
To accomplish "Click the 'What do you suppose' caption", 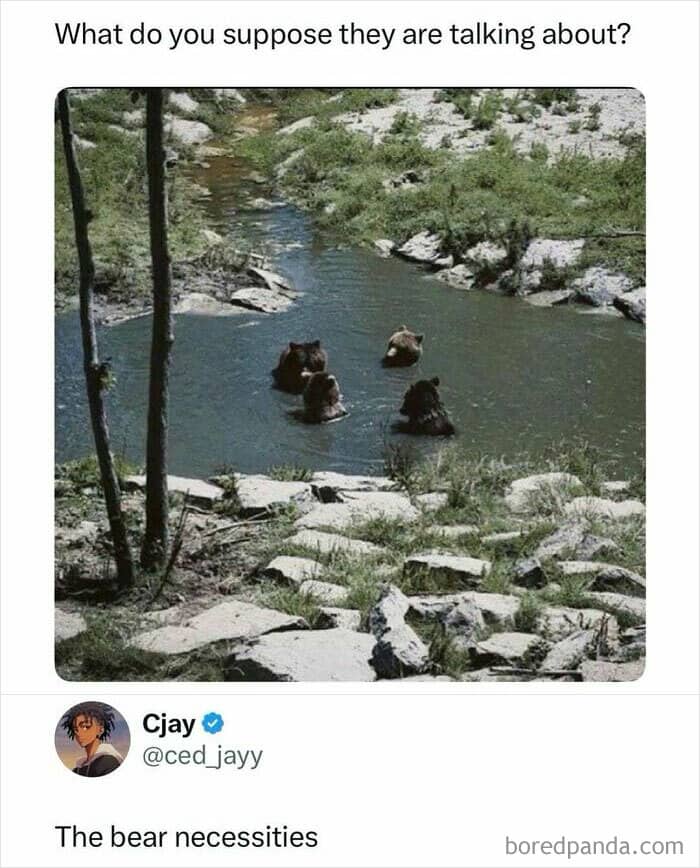I will pyautogui.click(x=343, y=34).
